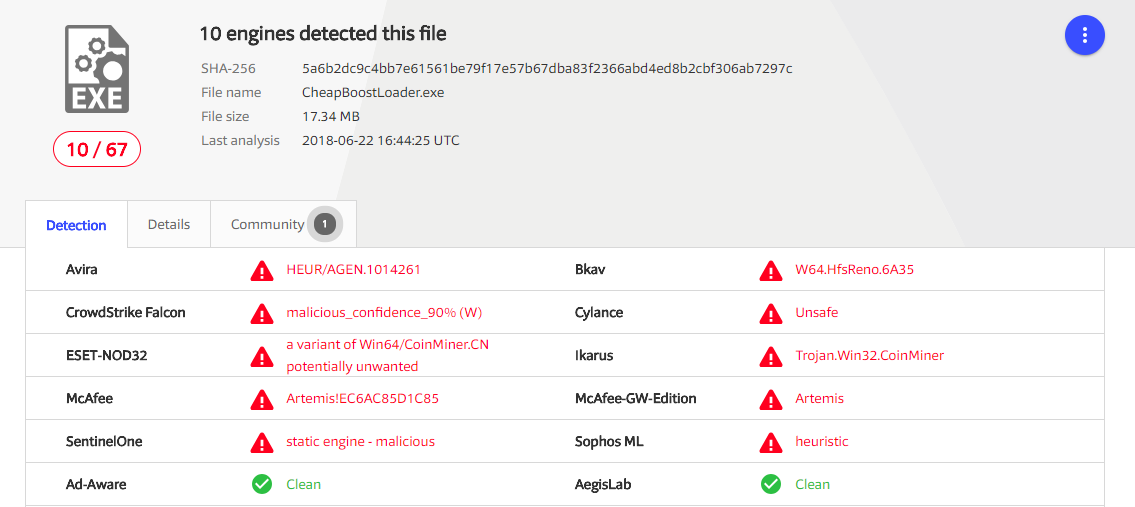Click the CrowdStrike Falcon alert icon

point(262,313)
